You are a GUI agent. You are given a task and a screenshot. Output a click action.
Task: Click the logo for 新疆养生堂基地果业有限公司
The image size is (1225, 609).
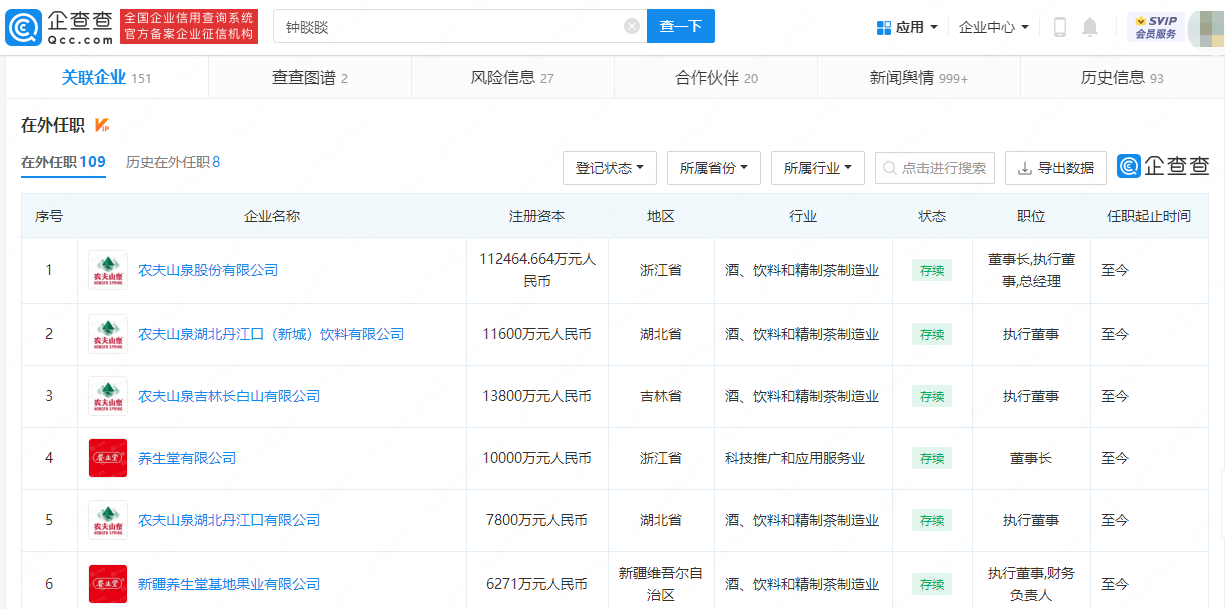point(108,584)
